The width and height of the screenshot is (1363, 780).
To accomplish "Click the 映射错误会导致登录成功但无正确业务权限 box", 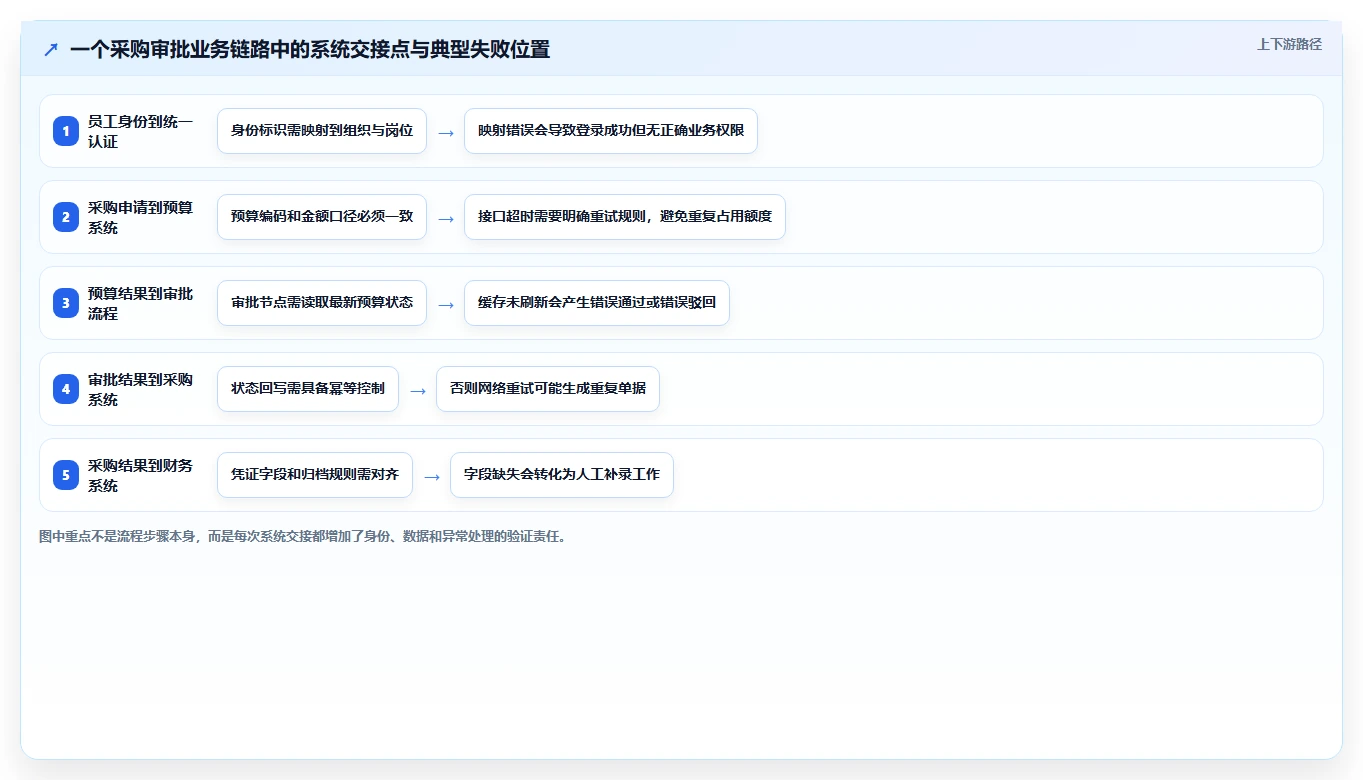I will [x=611, y=131].
